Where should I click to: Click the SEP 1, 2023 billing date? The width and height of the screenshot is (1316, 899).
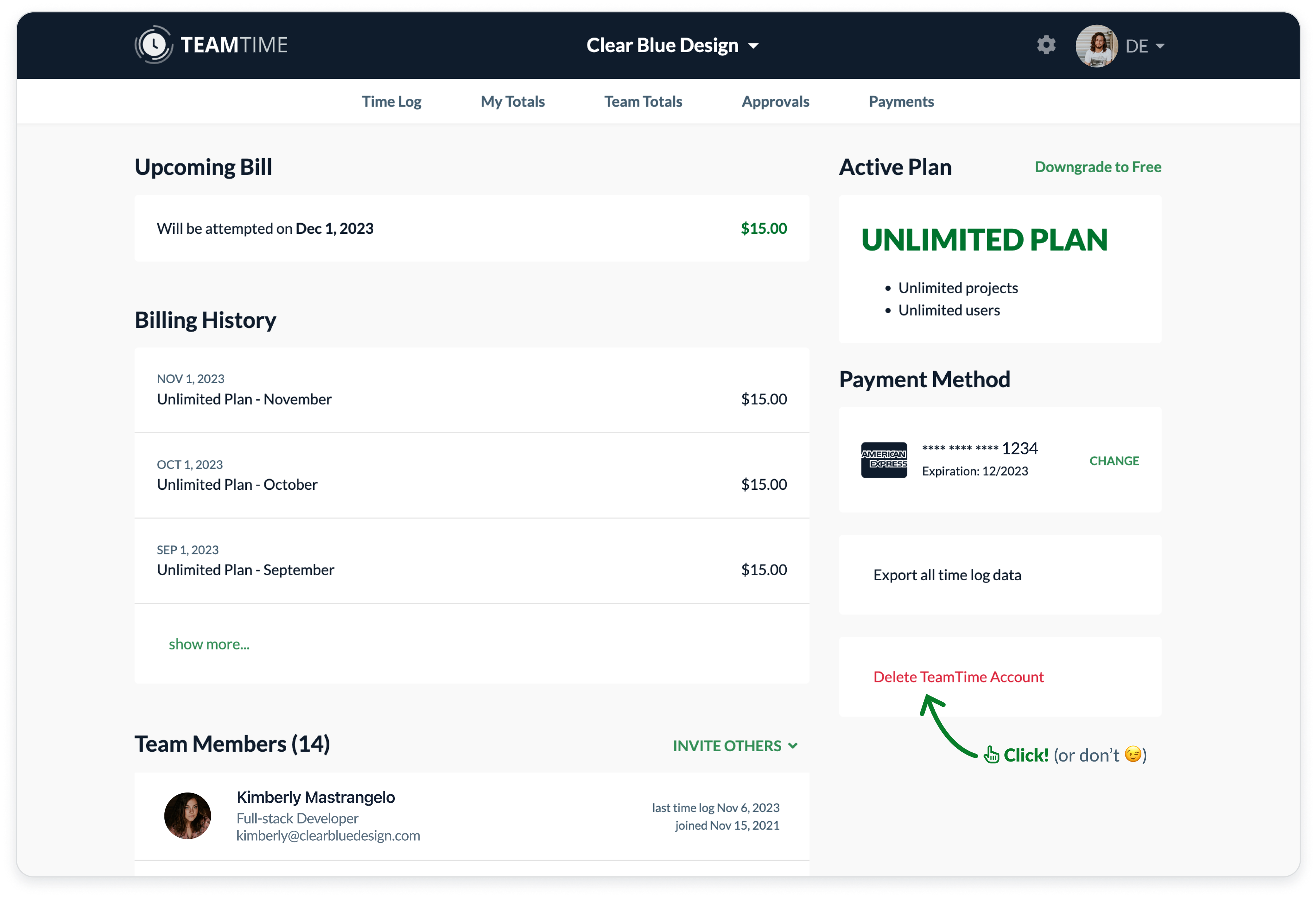pos(187,550)
